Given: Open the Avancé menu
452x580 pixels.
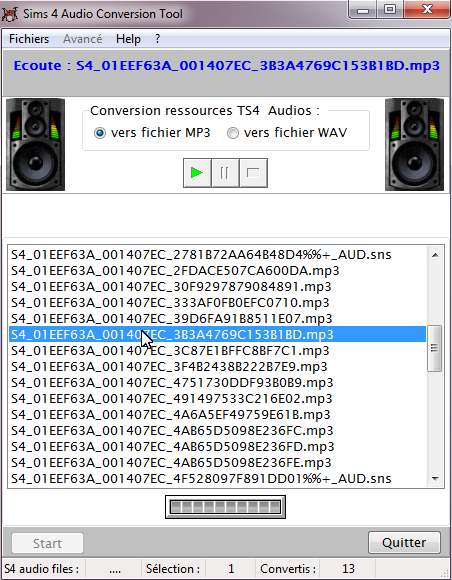Looking at the screenshot, I should [x=82, y=39].
